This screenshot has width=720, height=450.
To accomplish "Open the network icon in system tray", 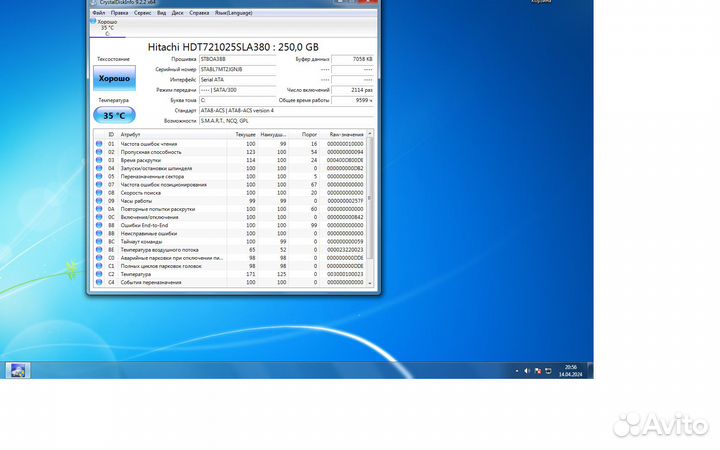I will 548,371.
